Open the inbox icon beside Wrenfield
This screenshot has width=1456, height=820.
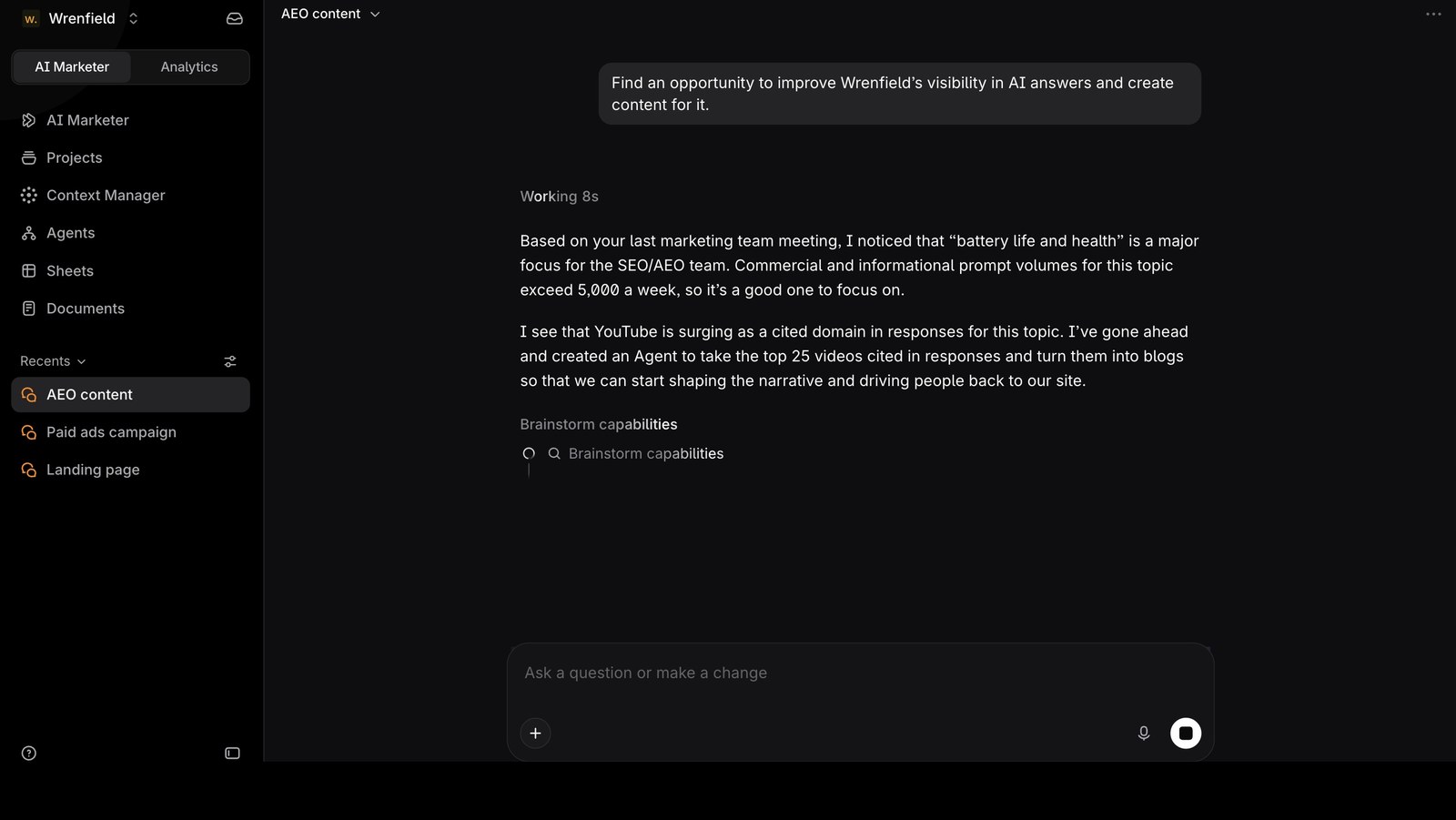tap(234, 18)
